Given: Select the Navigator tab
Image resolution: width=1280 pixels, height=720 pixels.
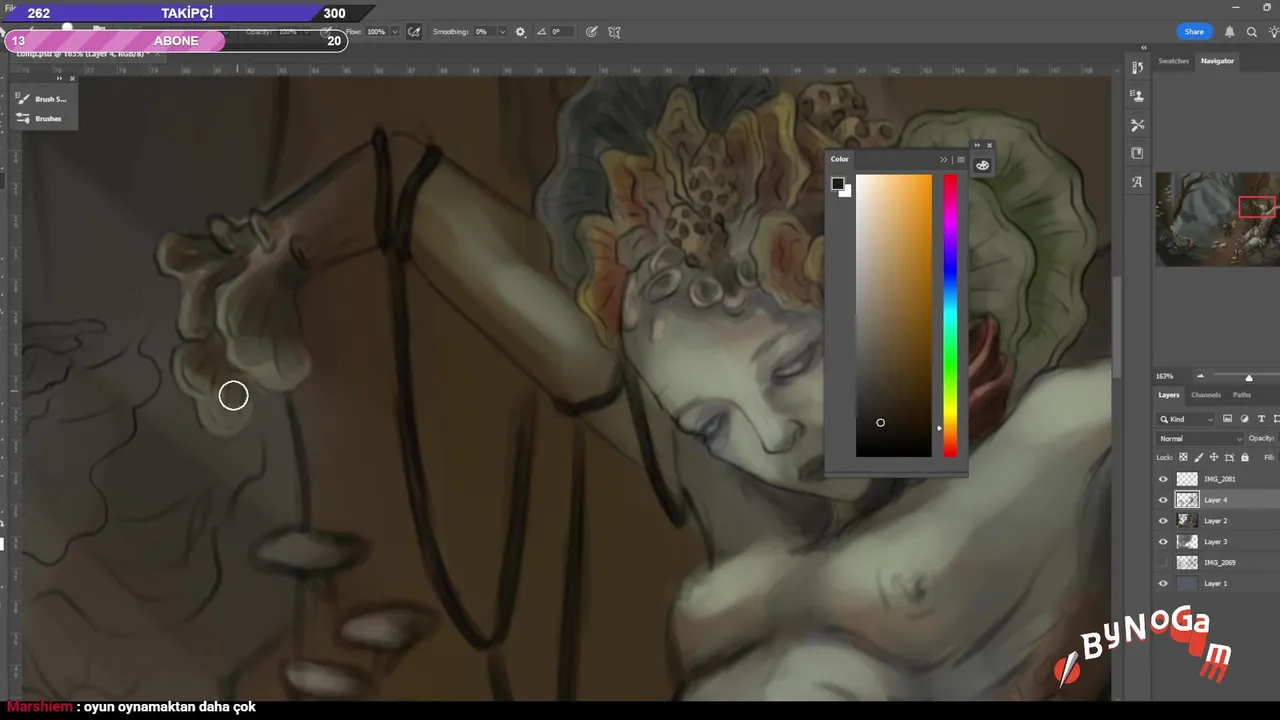Looking at the screenshot, I should tap(1217, 61).
